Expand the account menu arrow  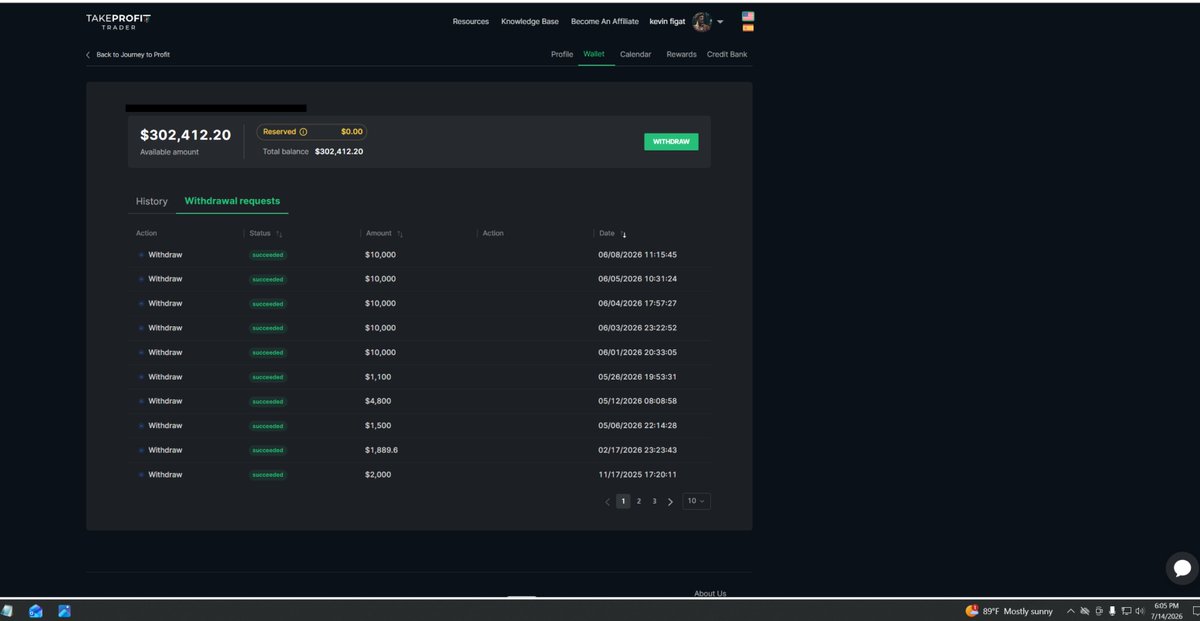pyautogui.click(x=720, y=22)
